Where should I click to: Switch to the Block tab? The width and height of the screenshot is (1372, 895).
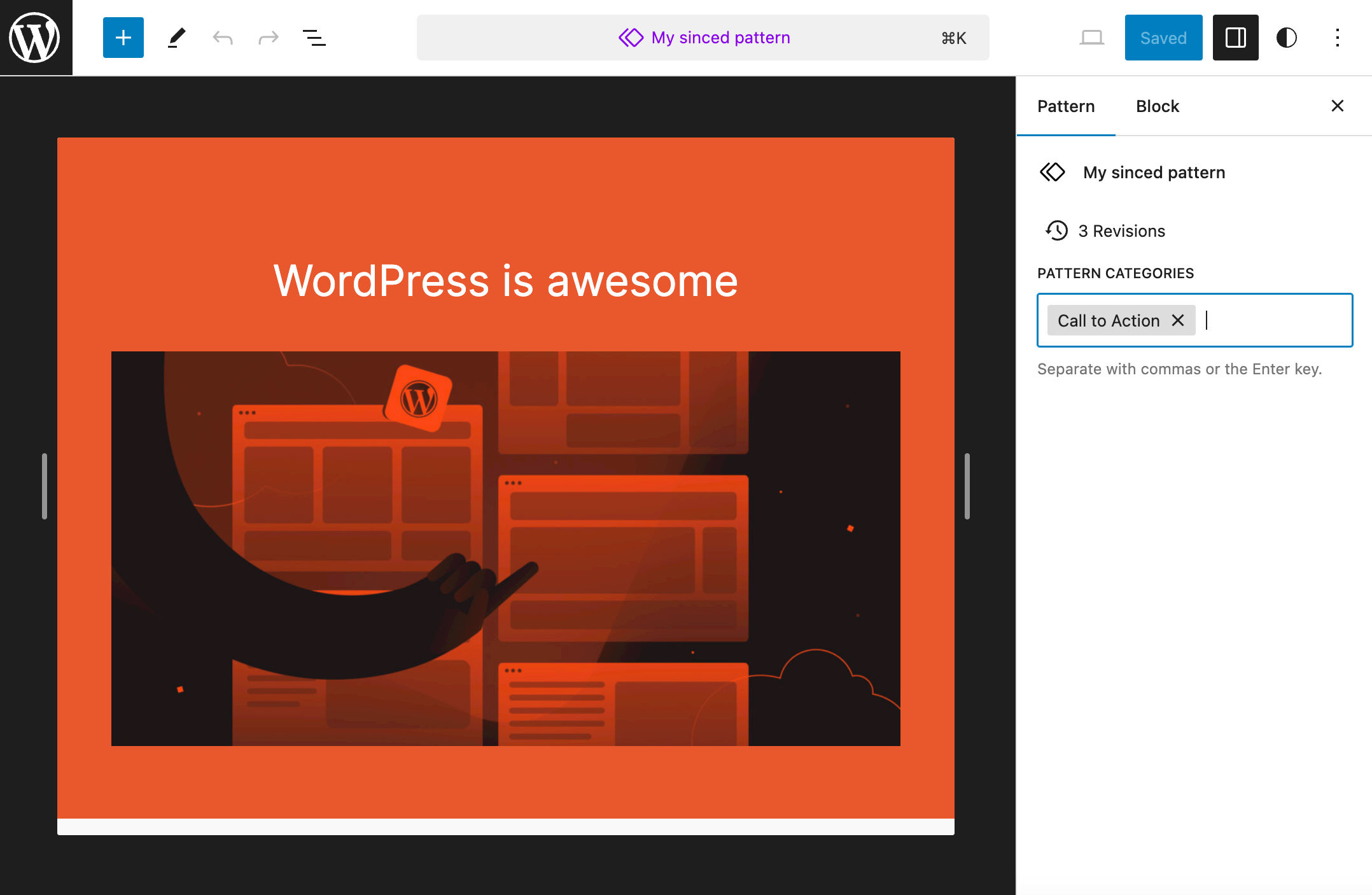[1157, 106]
